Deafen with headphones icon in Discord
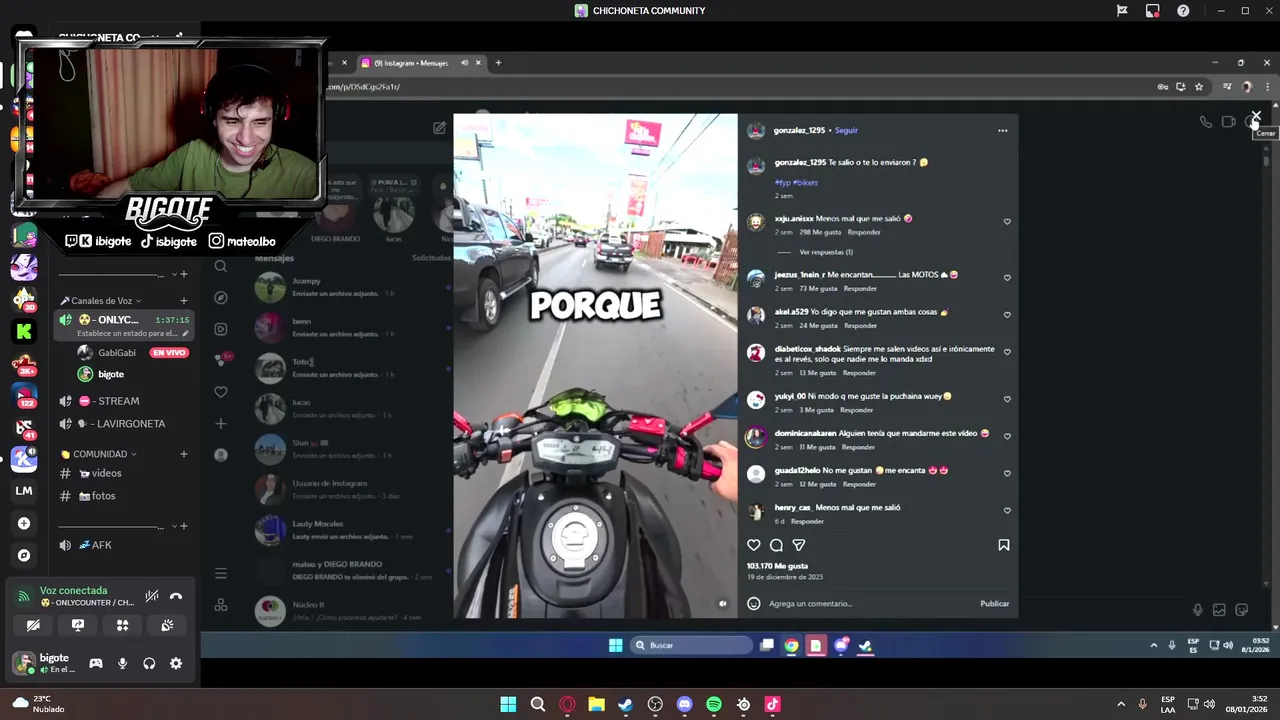The image size is (1280, 720). (x=149, y=663)
